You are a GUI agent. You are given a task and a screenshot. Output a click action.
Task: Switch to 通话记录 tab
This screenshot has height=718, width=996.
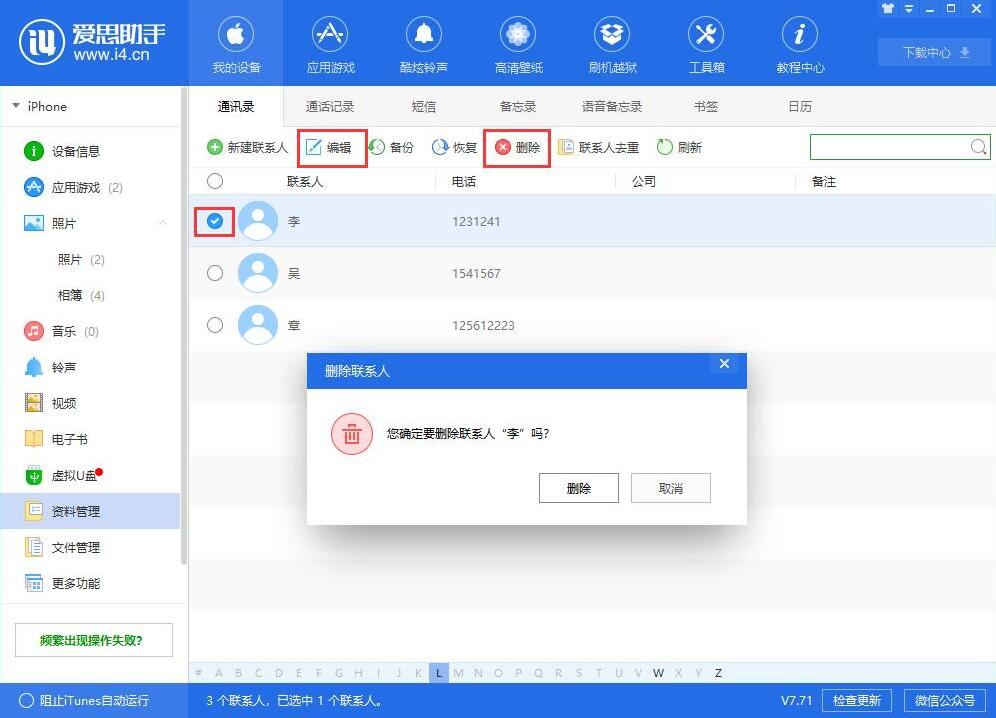tap(330, 106)
